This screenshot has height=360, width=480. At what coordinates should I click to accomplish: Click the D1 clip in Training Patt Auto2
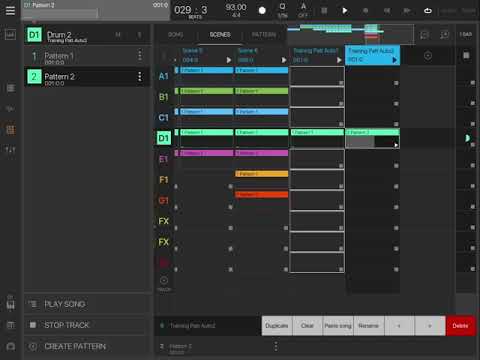coord(372,138)
